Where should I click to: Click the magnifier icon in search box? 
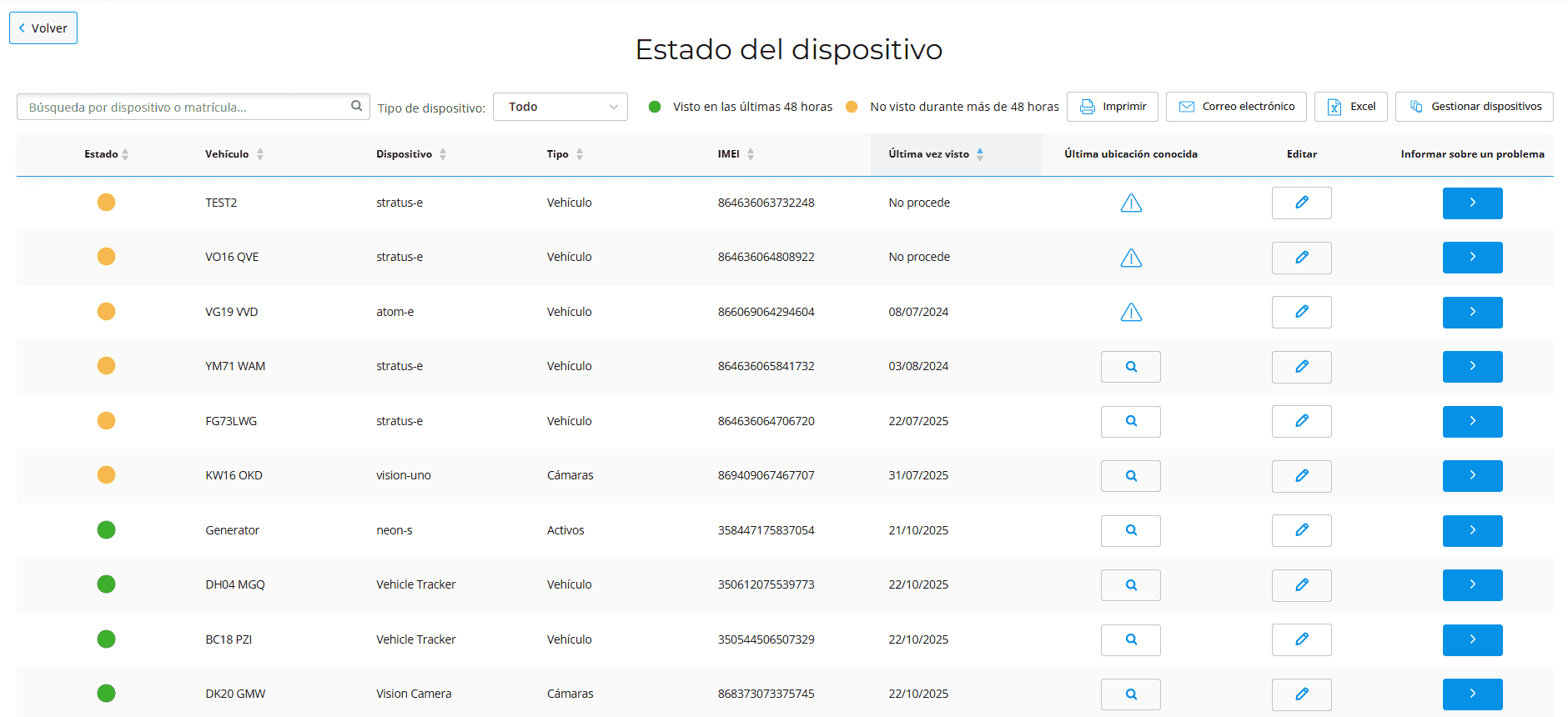pyautogui.click(x=356, y=106)
